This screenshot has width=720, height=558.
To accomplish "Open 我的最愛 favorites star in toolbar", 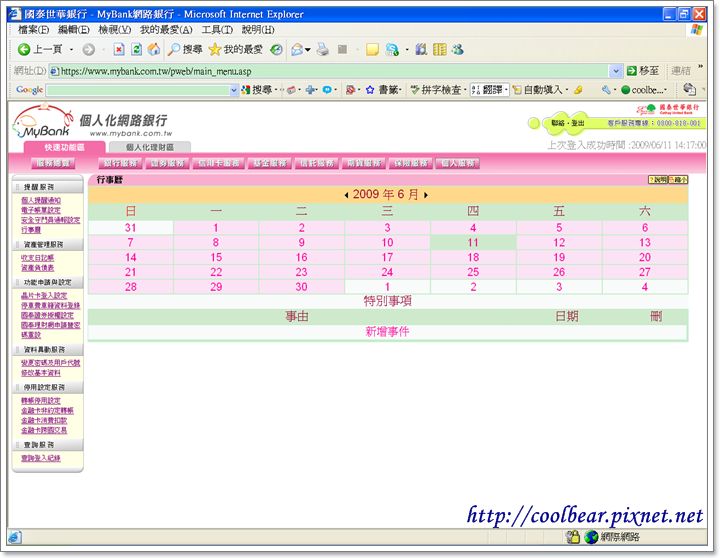I will (236, 49).
